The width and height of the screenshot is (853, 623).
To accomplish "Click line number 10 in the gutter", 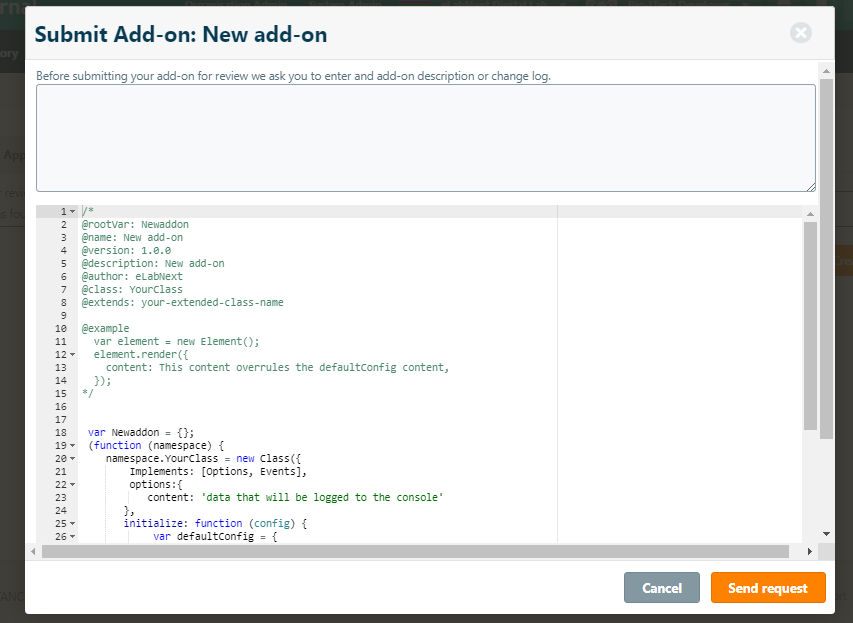I will pos(62,329).
